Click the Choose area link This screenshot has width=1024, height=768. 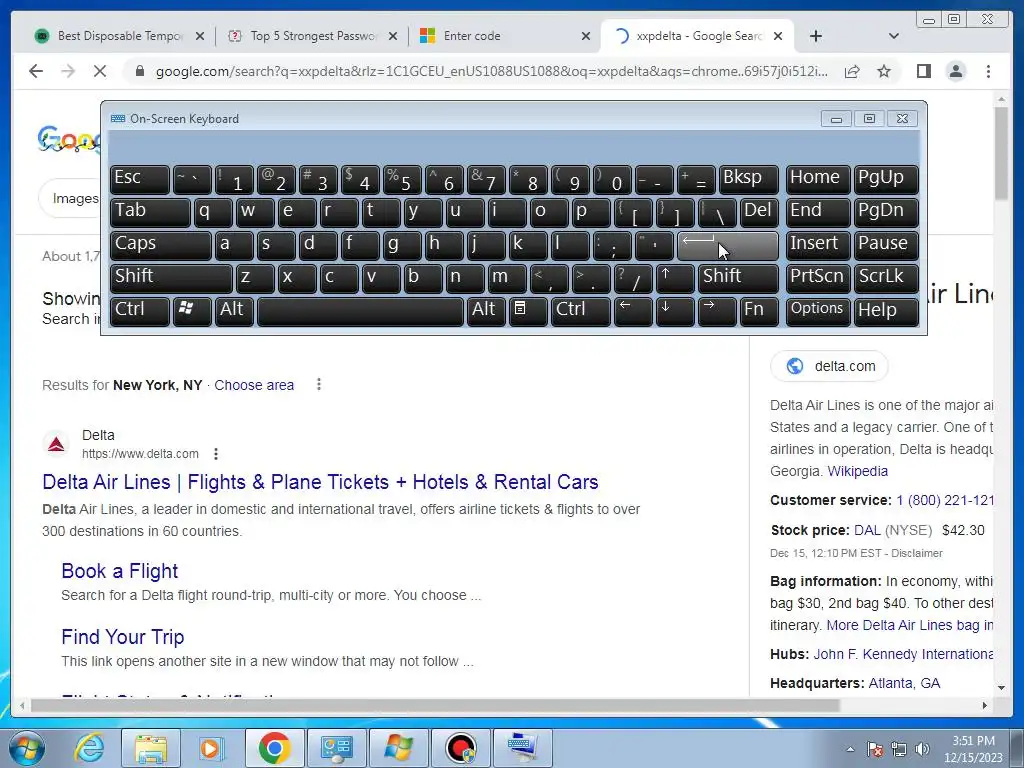pos(254,385)
